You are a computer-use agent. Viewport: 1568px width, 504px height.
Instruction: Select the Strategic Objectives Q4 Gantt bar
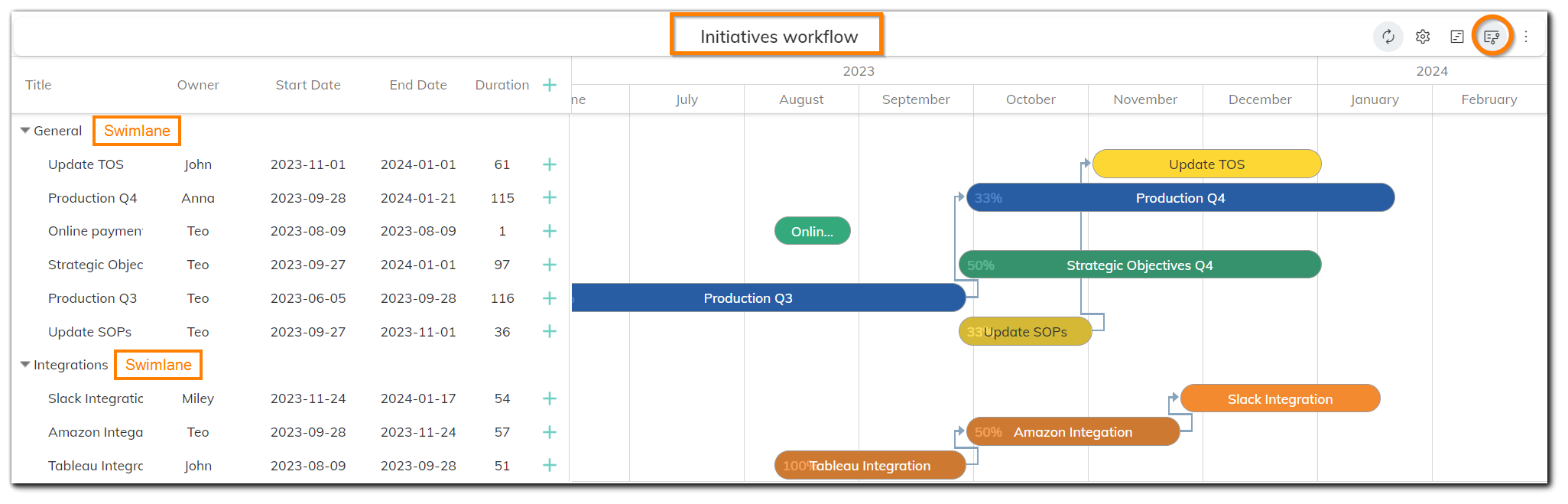click(1140, 265)
